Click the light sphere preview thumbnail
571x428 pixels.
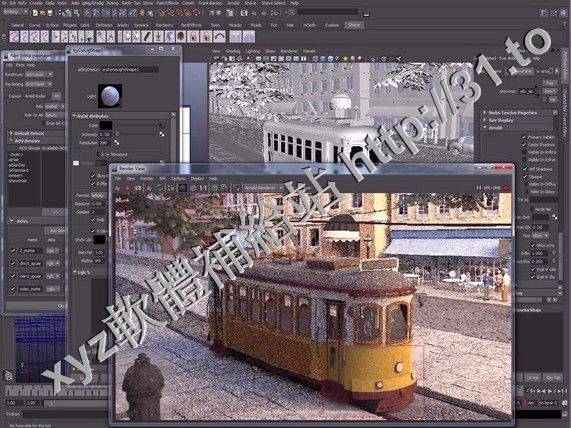point(110,96)
